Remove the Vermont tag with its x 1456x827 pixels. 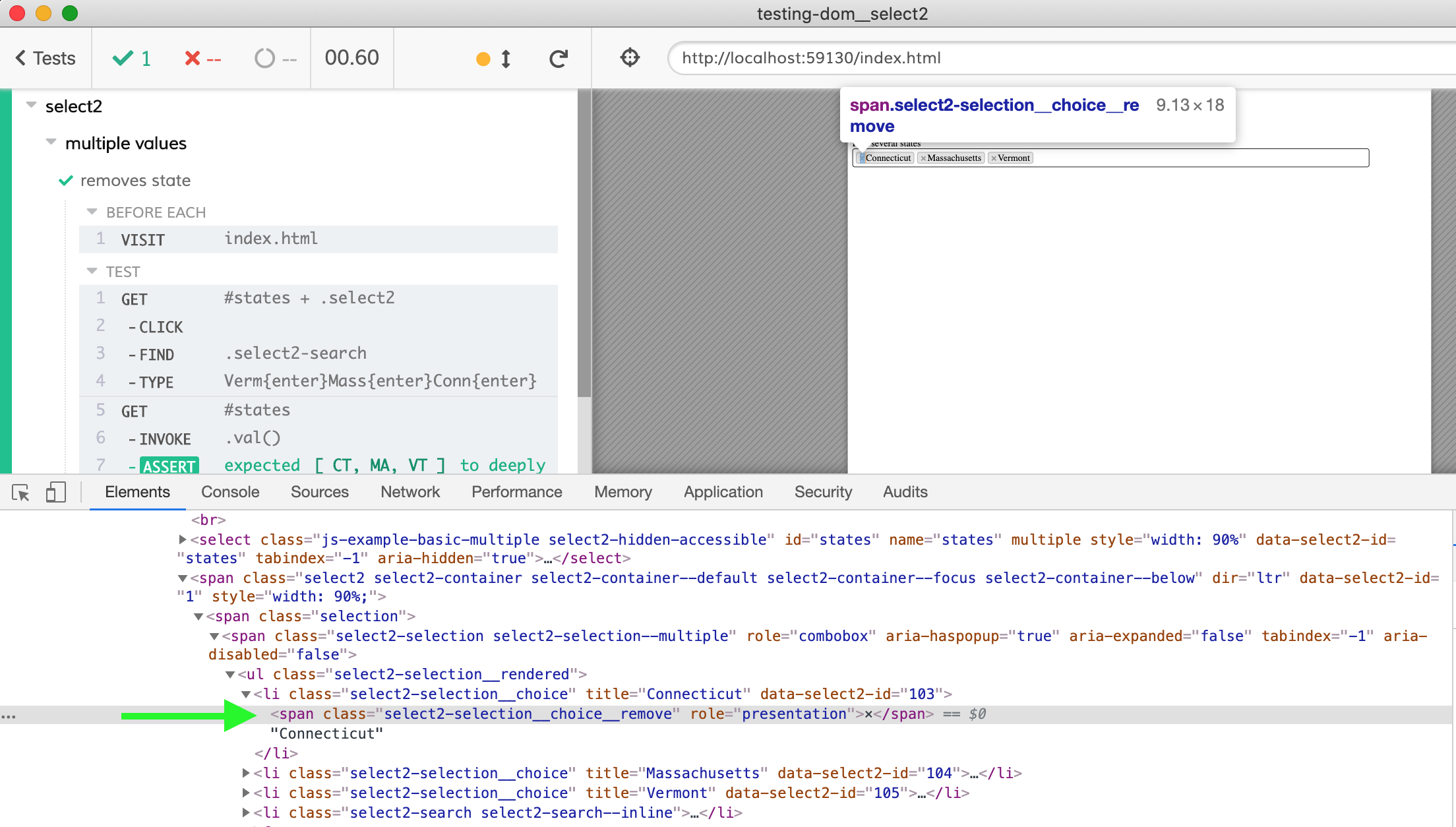tap(994, 158)
